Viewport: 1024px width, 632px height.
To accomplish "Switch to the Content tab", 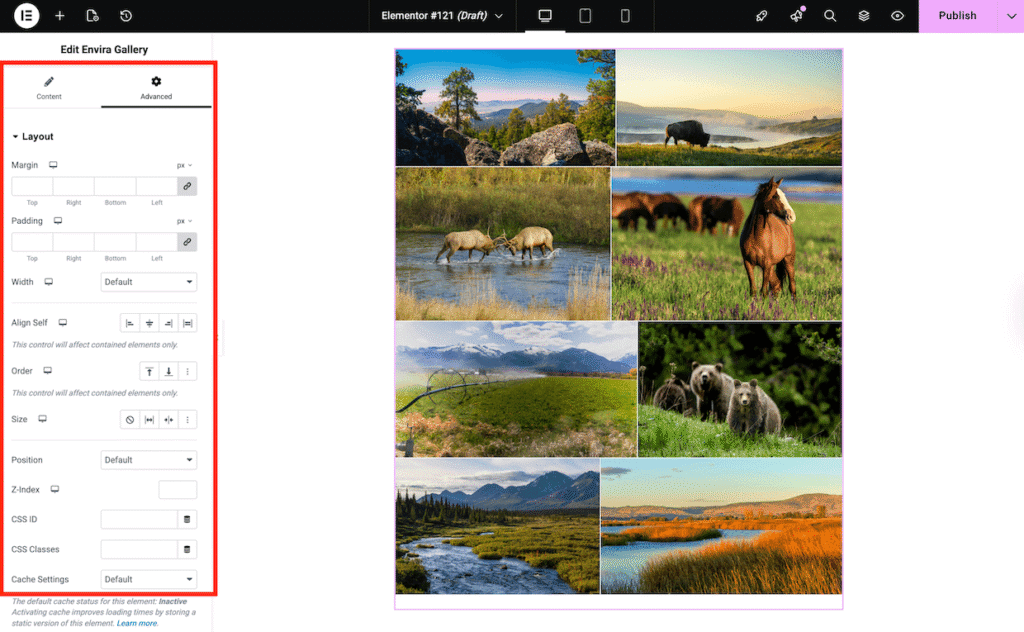I will click(x=49, y=88).
